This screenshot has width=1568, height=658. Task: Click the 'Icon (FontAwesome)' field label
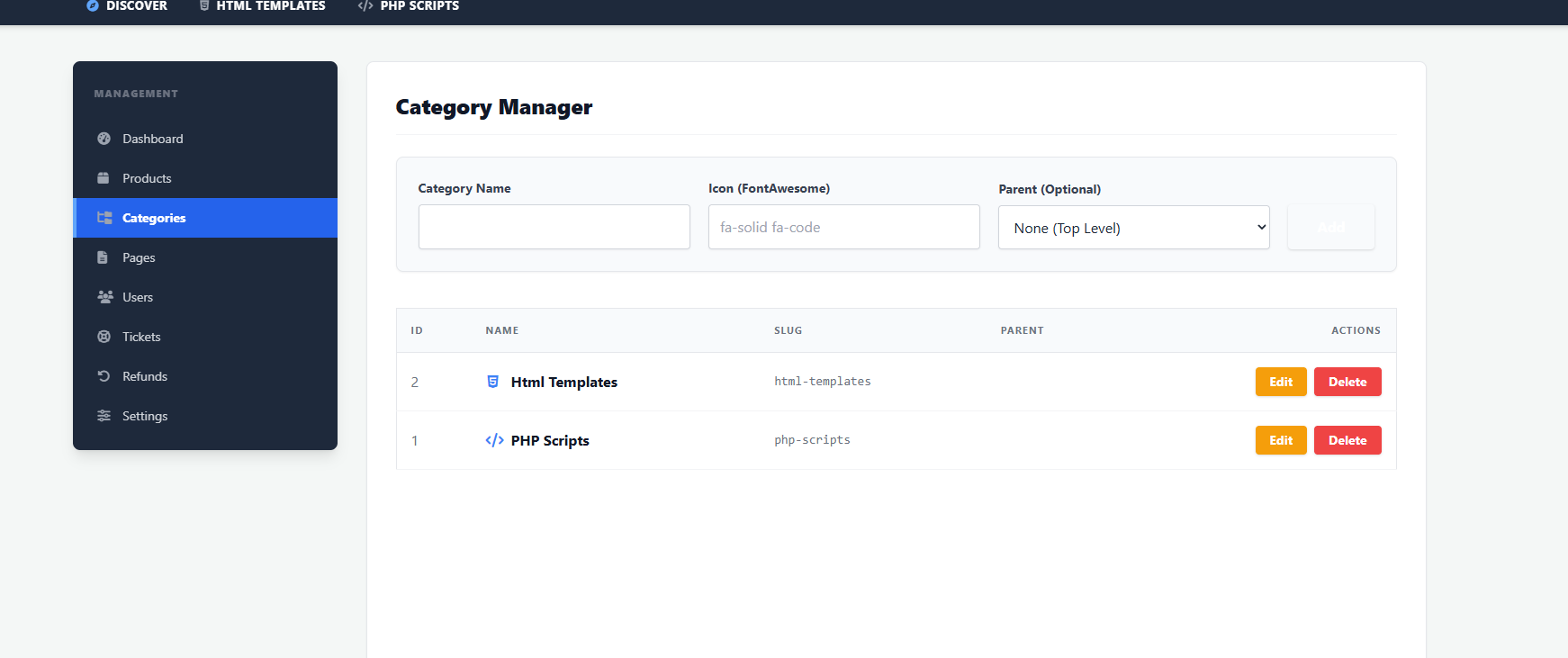click(770, 188)
